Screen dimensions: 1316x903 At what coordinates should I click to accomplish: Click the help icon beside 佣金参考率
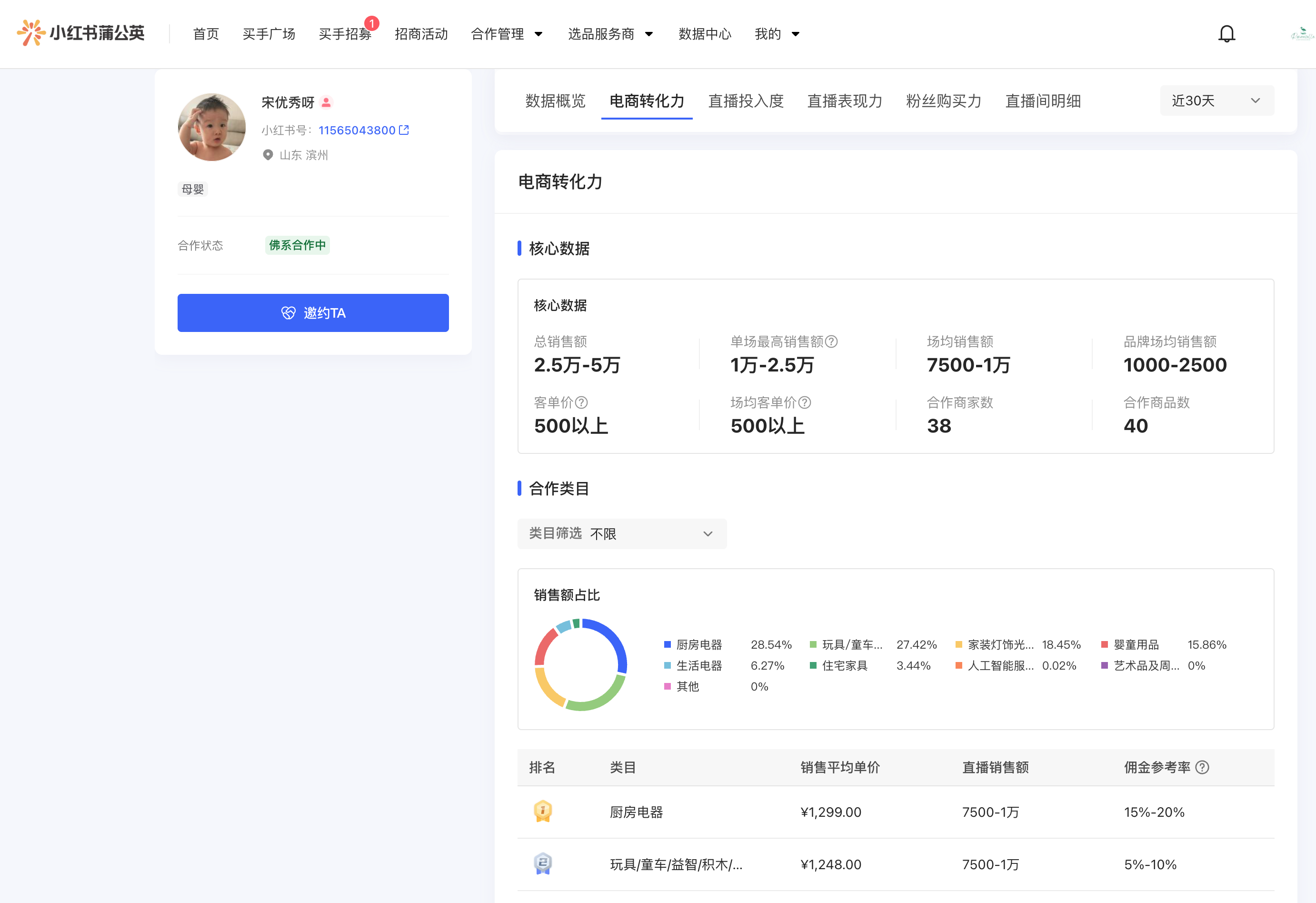click(1202, 767)
